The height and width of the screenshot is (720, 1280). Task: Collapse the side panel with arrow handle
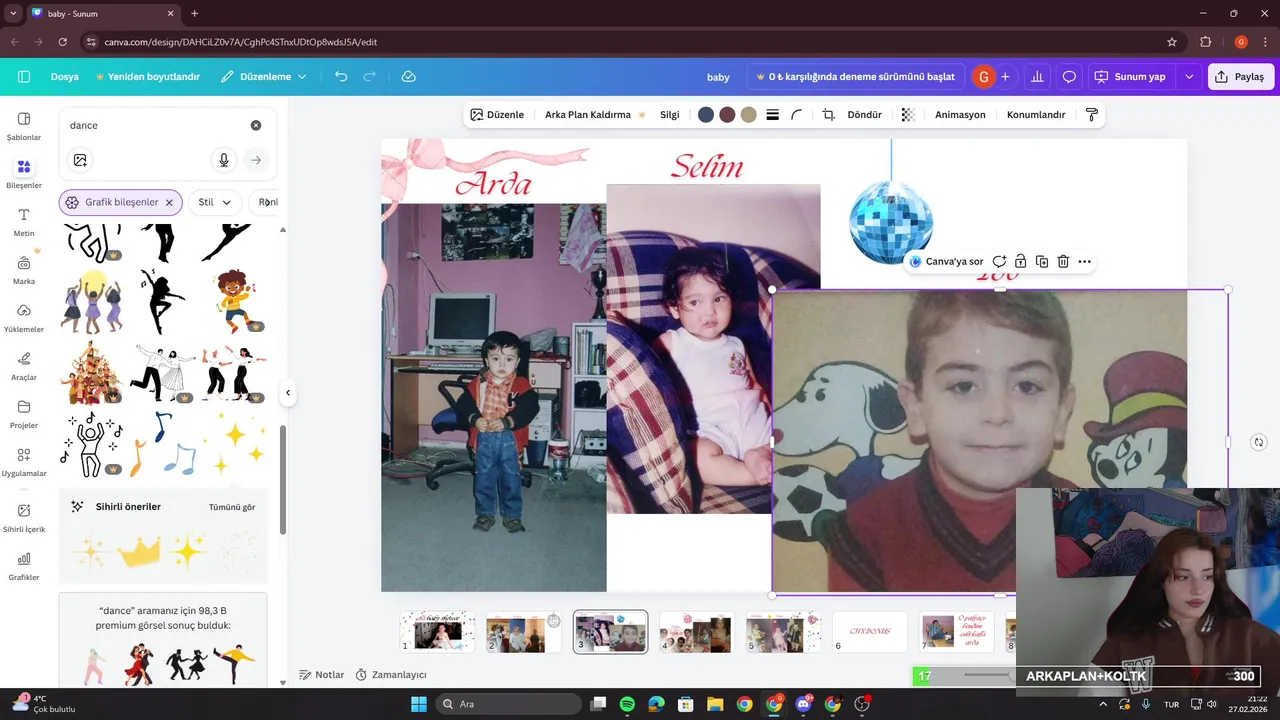click(x=288, y=393)
